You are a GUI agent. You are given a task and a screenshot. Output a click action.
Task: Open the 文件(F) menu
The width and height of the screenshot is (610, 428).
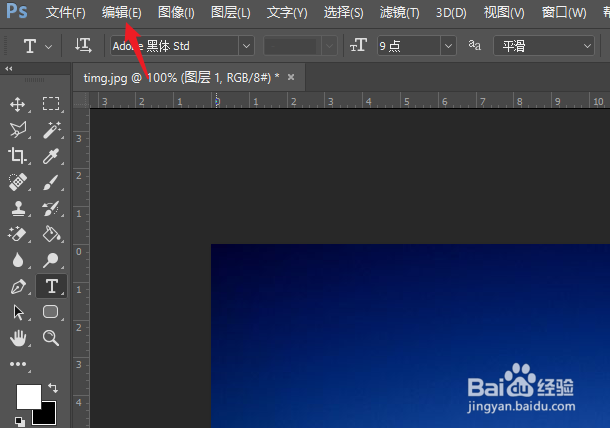coord(65,12)
